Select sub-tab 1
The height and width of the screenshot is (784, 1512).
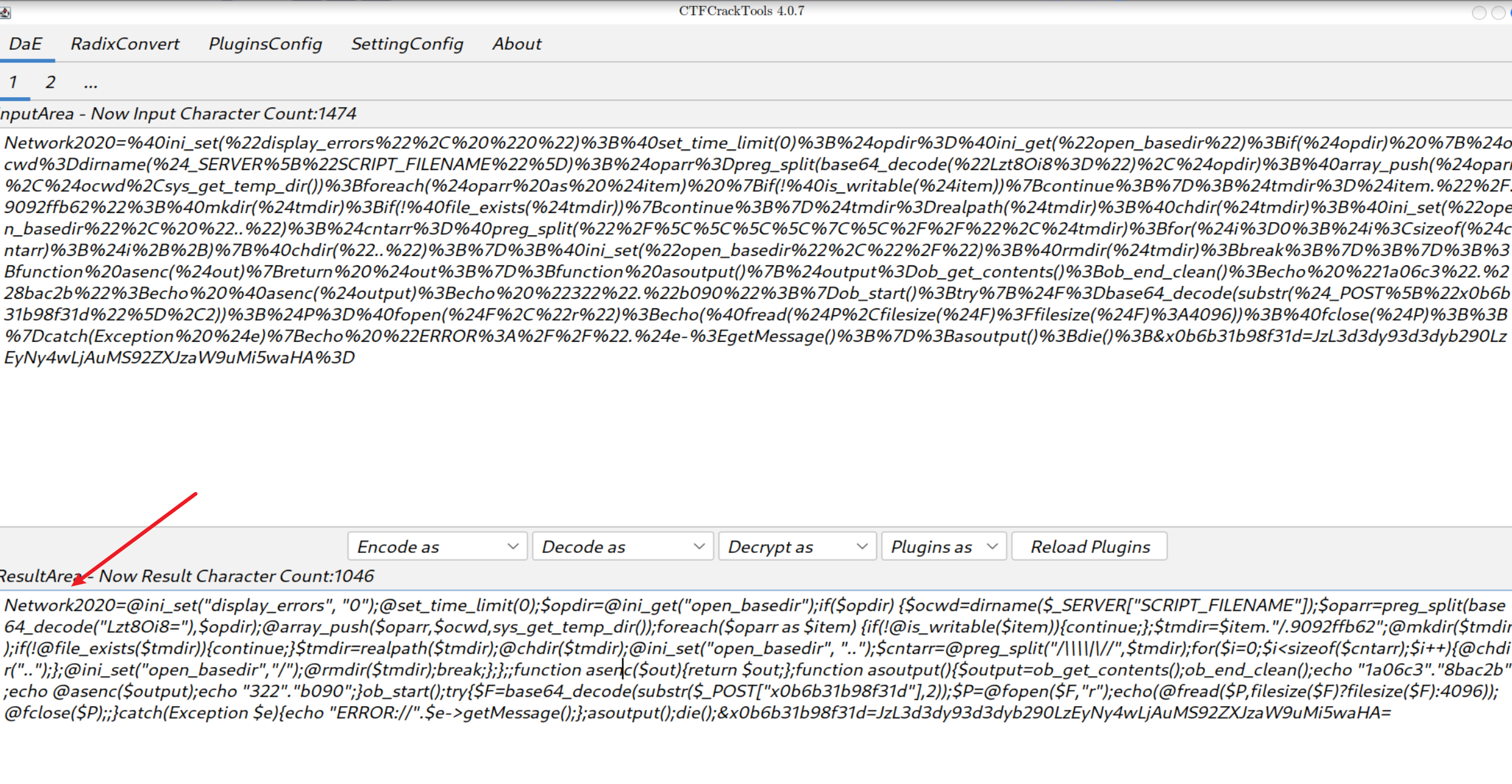coord(13,82)
